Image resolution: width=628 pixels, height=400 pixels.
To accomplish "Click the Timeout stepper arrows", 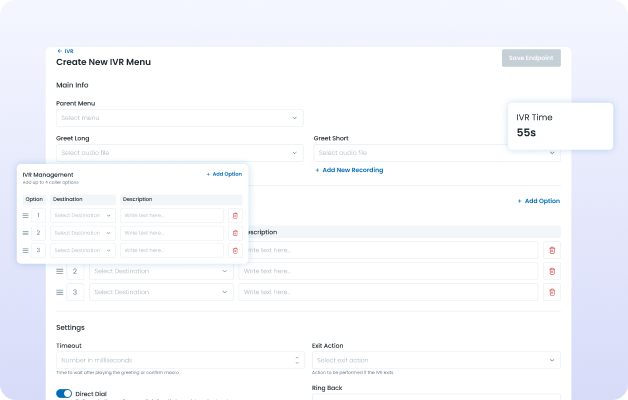I will click(297, 360).
